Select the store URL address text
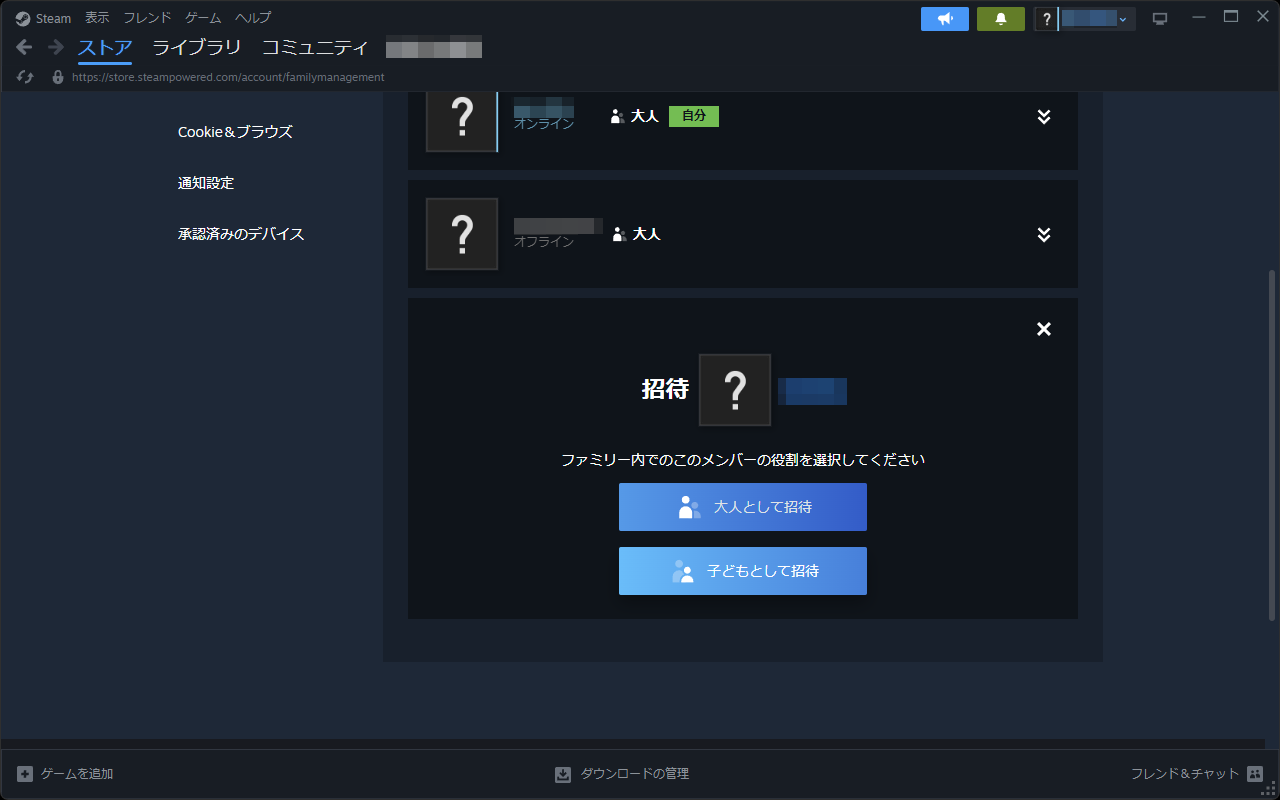The image size is (1280, 800). click(x=228, y=77)
